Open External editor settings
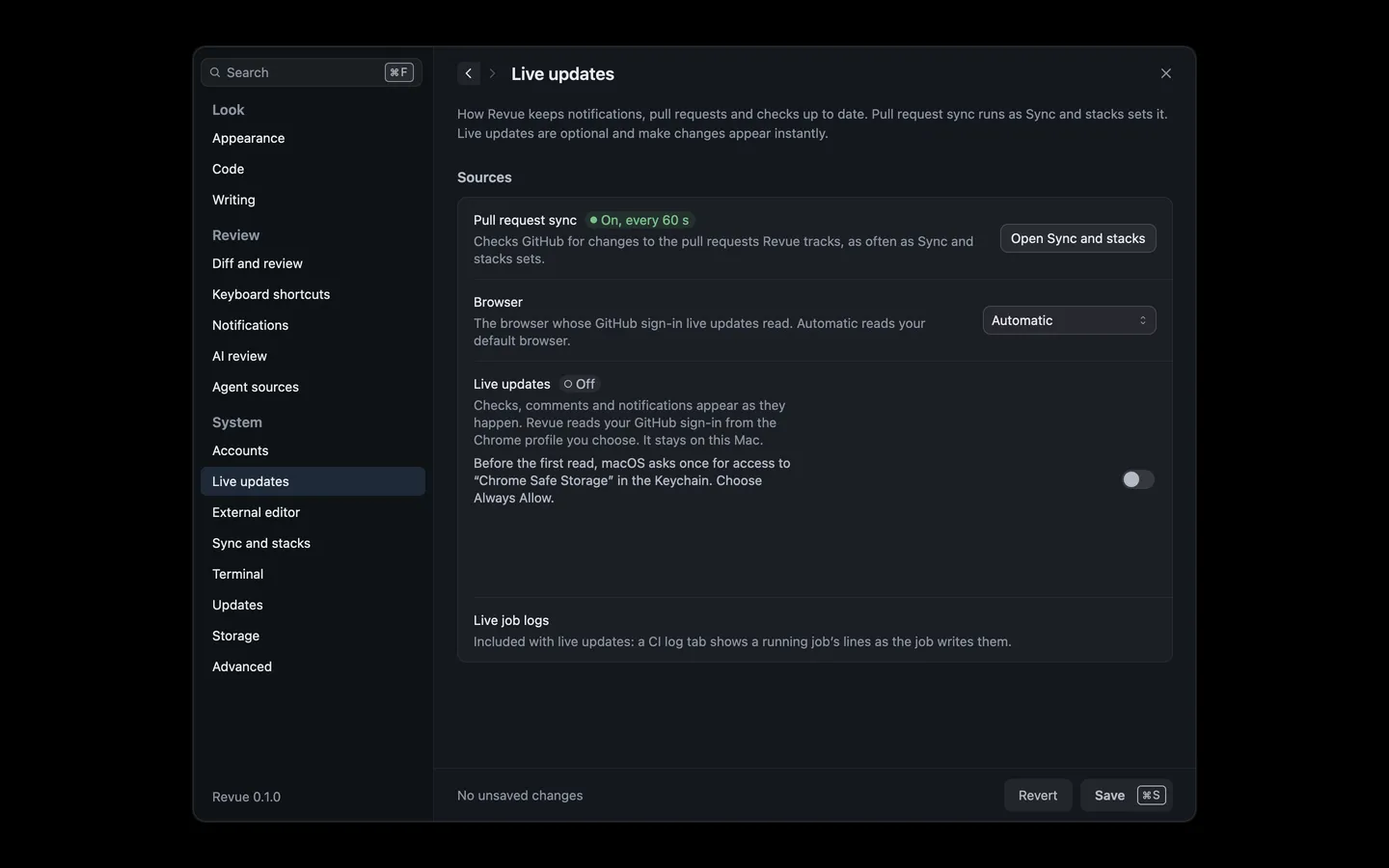 pyautogui.click(x=313, y=512)
